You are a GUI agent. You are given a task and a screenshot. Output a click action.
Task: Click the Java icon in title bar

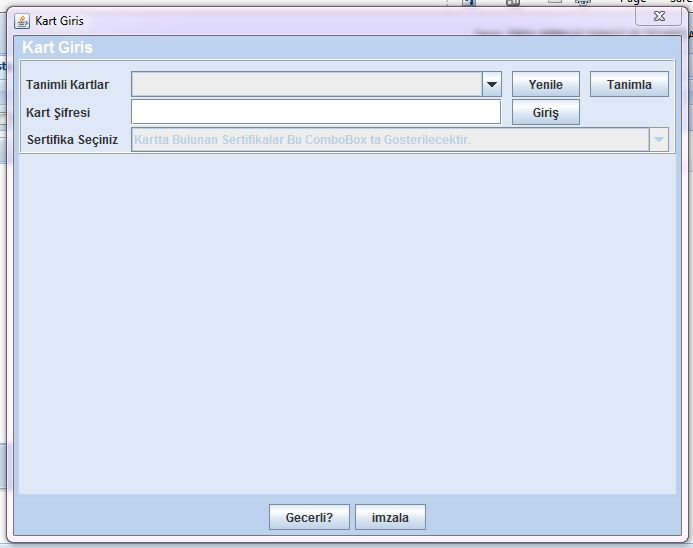(22, 21)
